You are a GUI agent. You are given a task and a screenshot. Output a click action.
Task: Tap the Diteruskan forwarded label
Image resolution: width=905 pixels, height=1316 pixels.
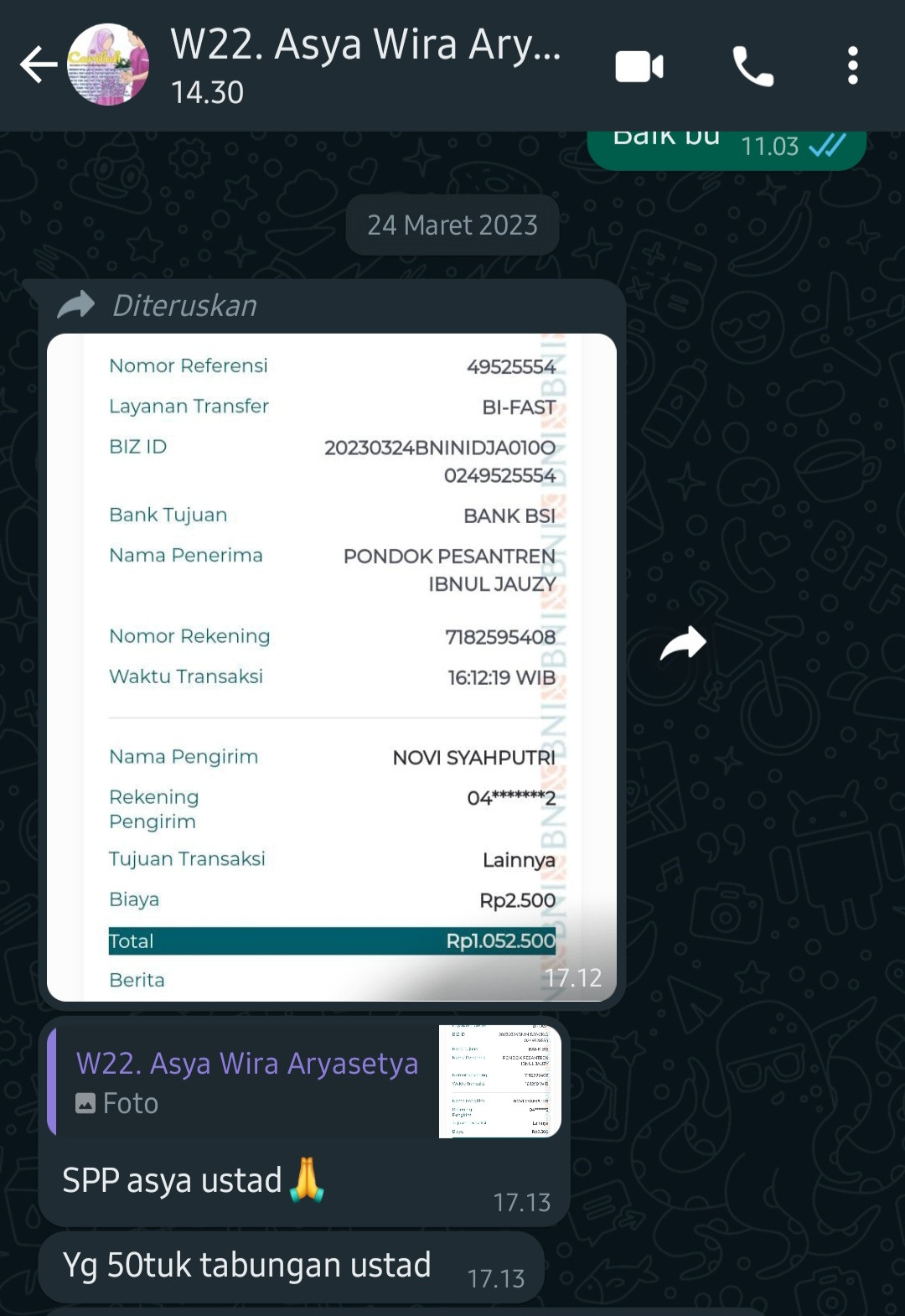(184, 305)
